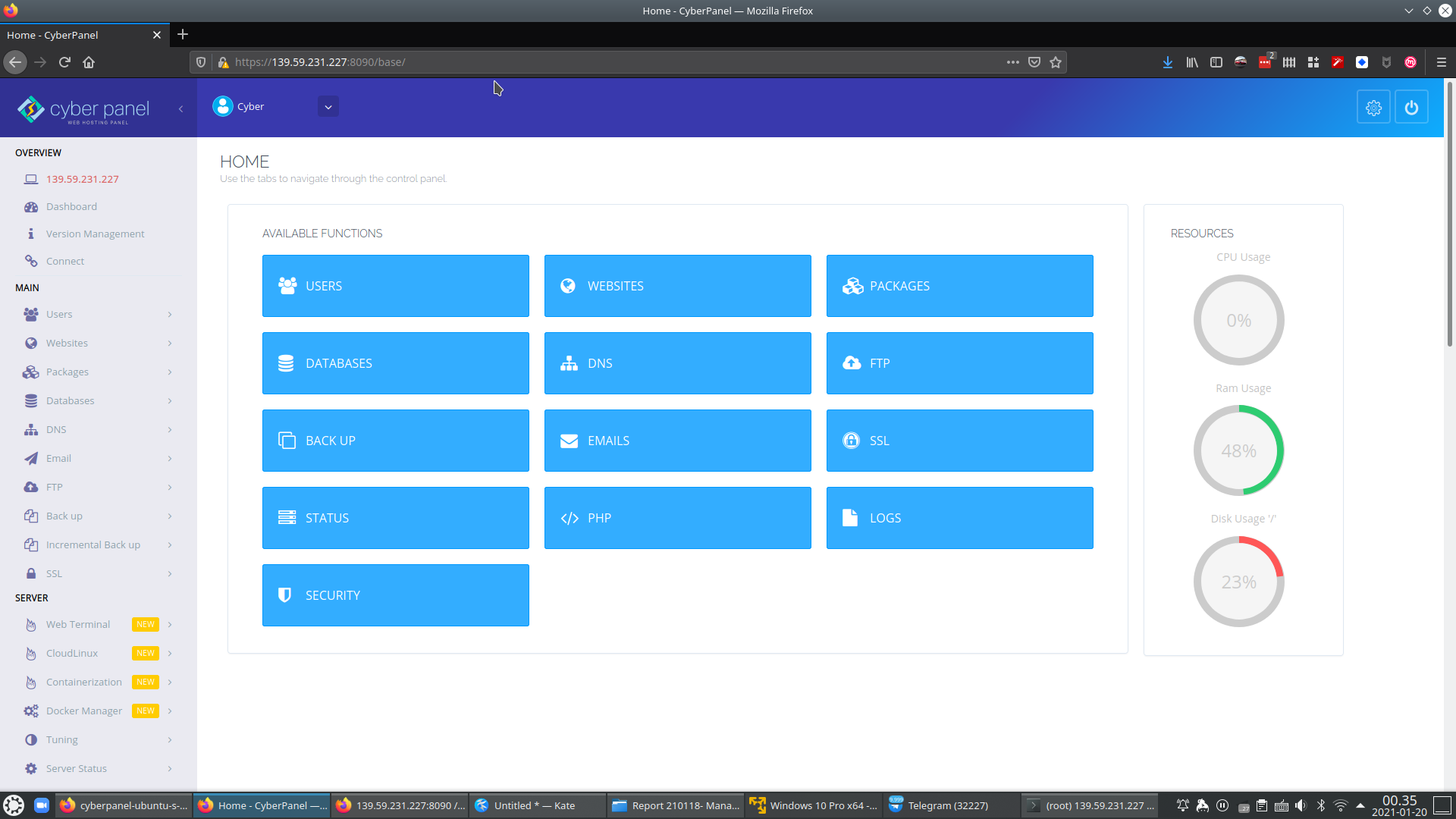Open CloudLinux in the sidebar

coord(99,653)
